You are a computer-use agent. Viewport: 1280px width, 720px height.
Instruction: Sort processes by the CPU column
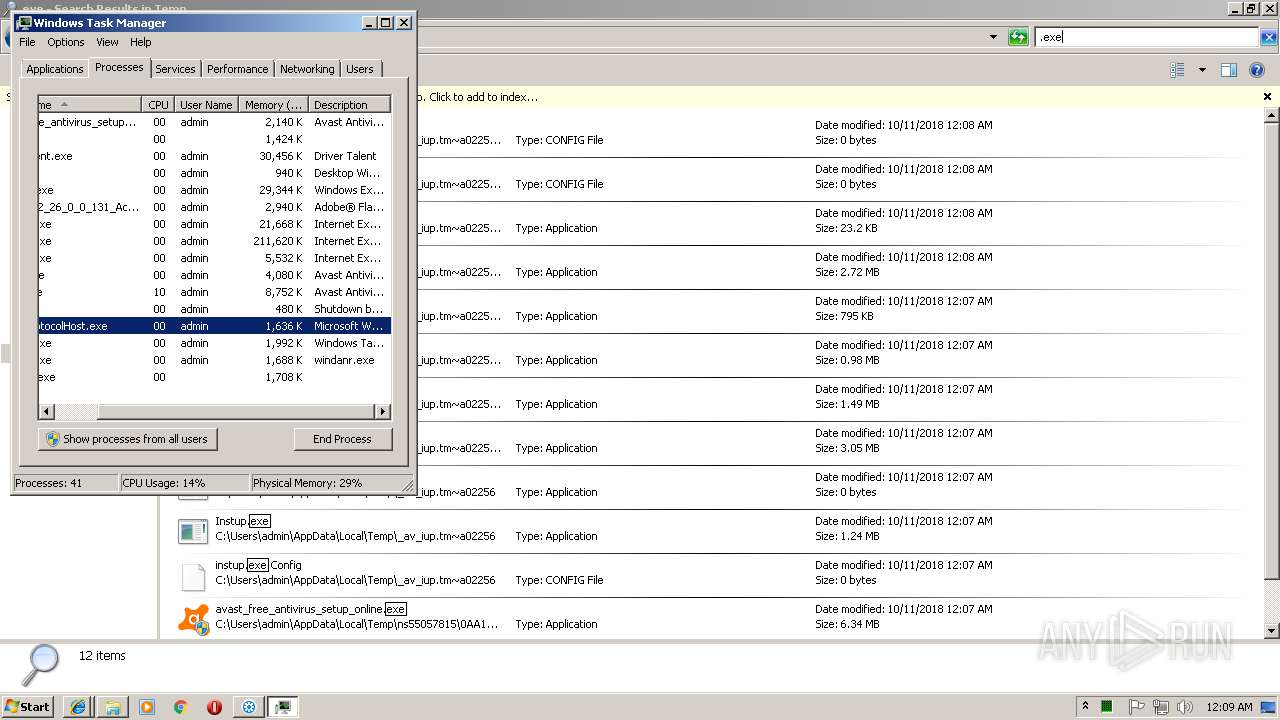(158, 105)
